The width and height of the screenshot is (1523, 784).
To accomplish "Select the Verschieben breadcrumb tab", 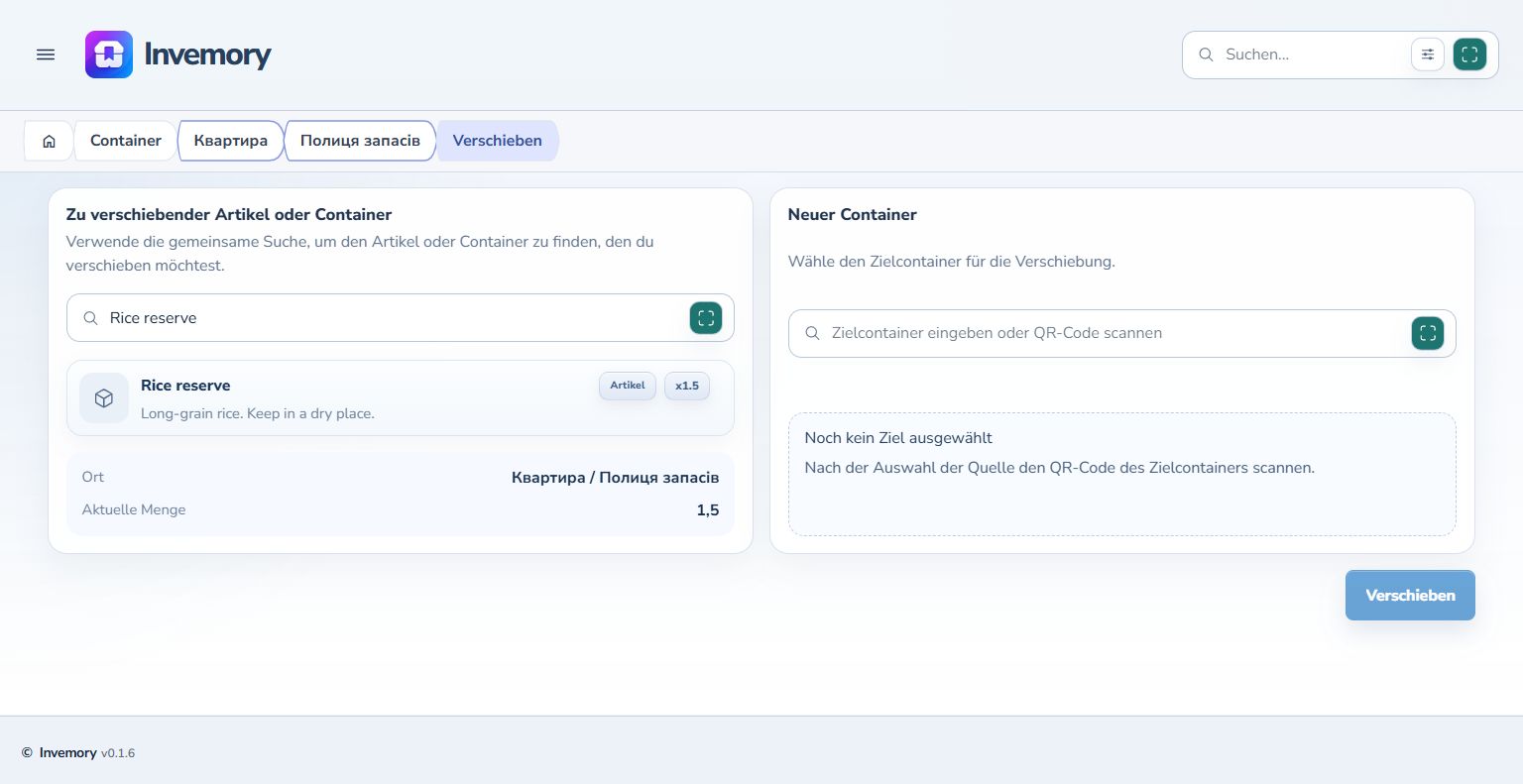I will [498, 141].
